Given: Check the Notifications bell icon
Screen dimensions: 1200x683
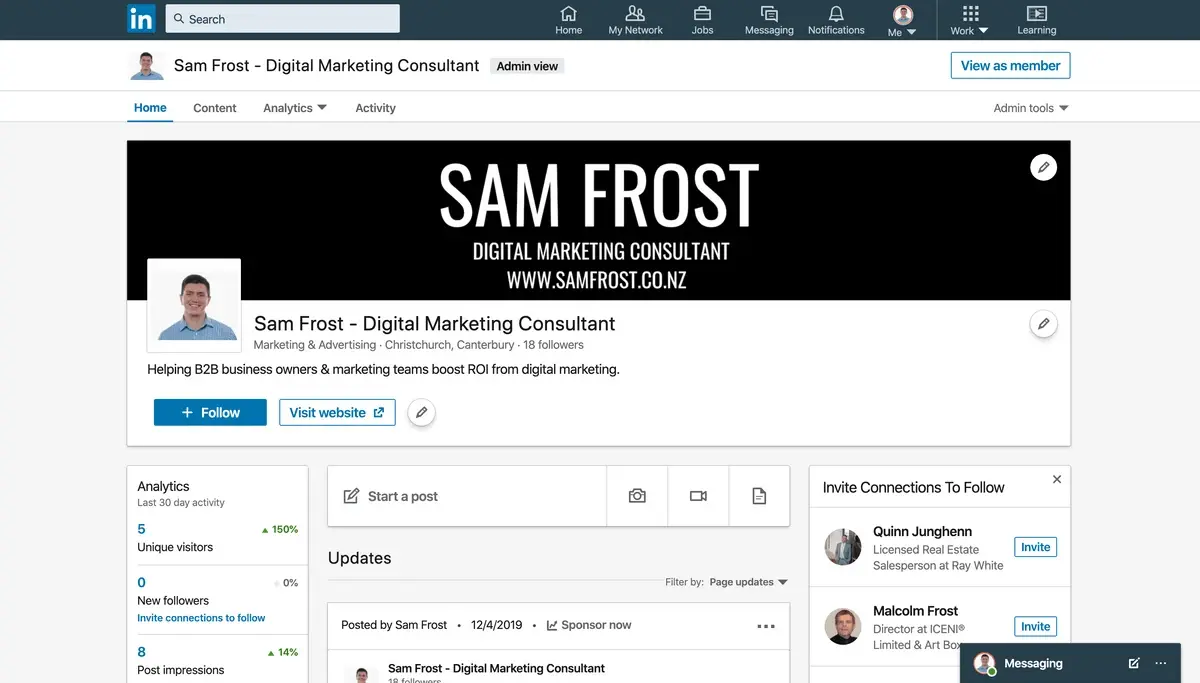Looking at the screenshot, I should point(836,14).
